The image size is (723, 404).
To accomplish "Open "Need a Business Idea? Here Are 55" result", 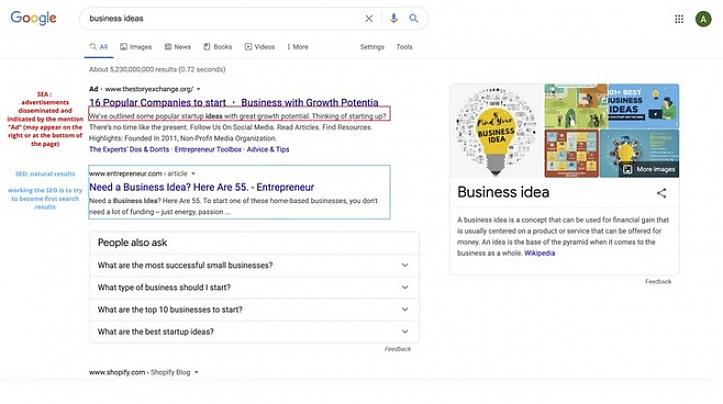I will click(202, 187).
